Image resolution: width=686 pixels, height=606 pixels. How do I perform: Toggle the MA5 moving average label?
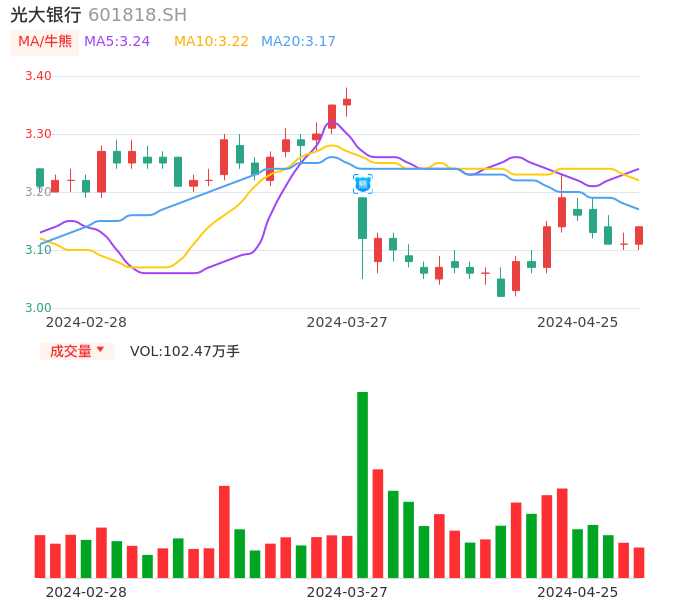(117, 42)
